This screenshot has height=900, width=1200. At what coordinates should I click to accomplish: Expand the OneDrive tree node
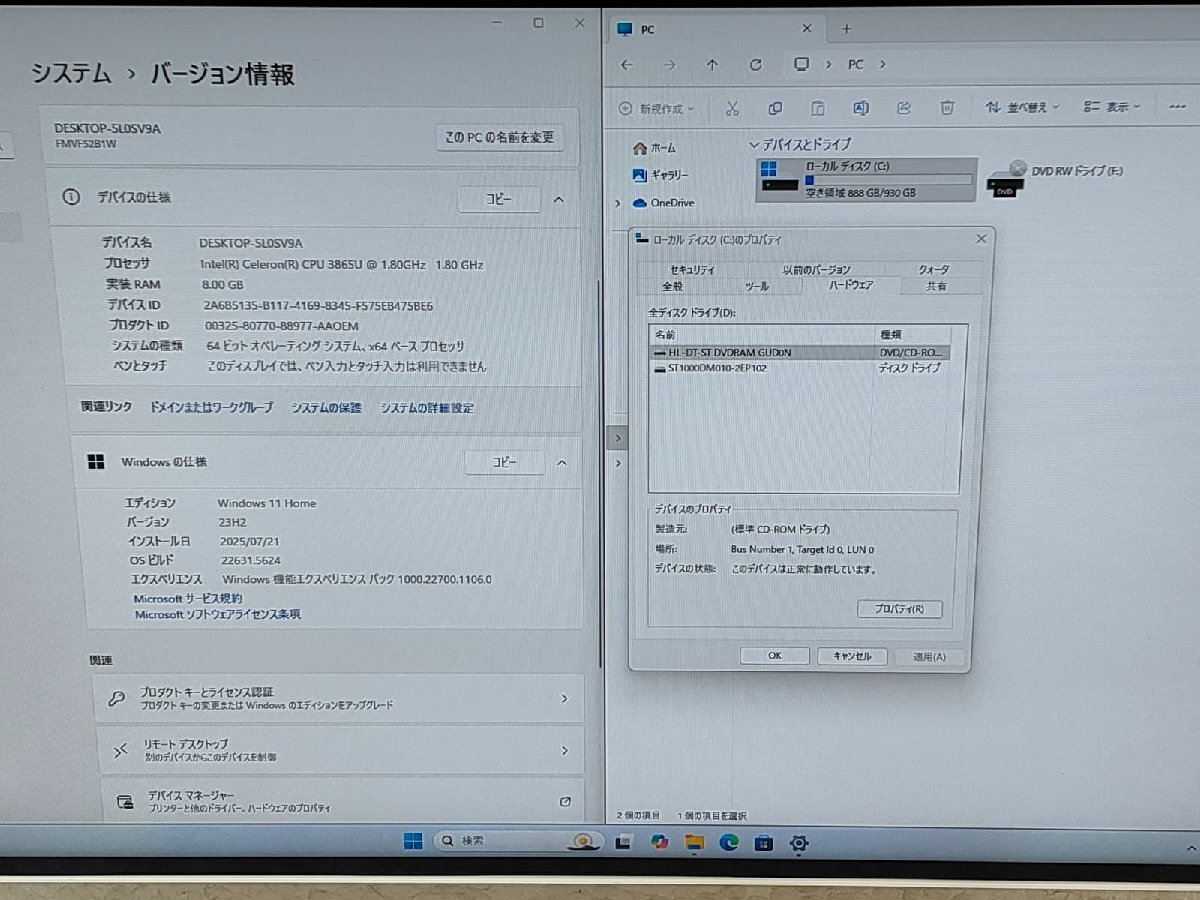(x=619, y=203)
